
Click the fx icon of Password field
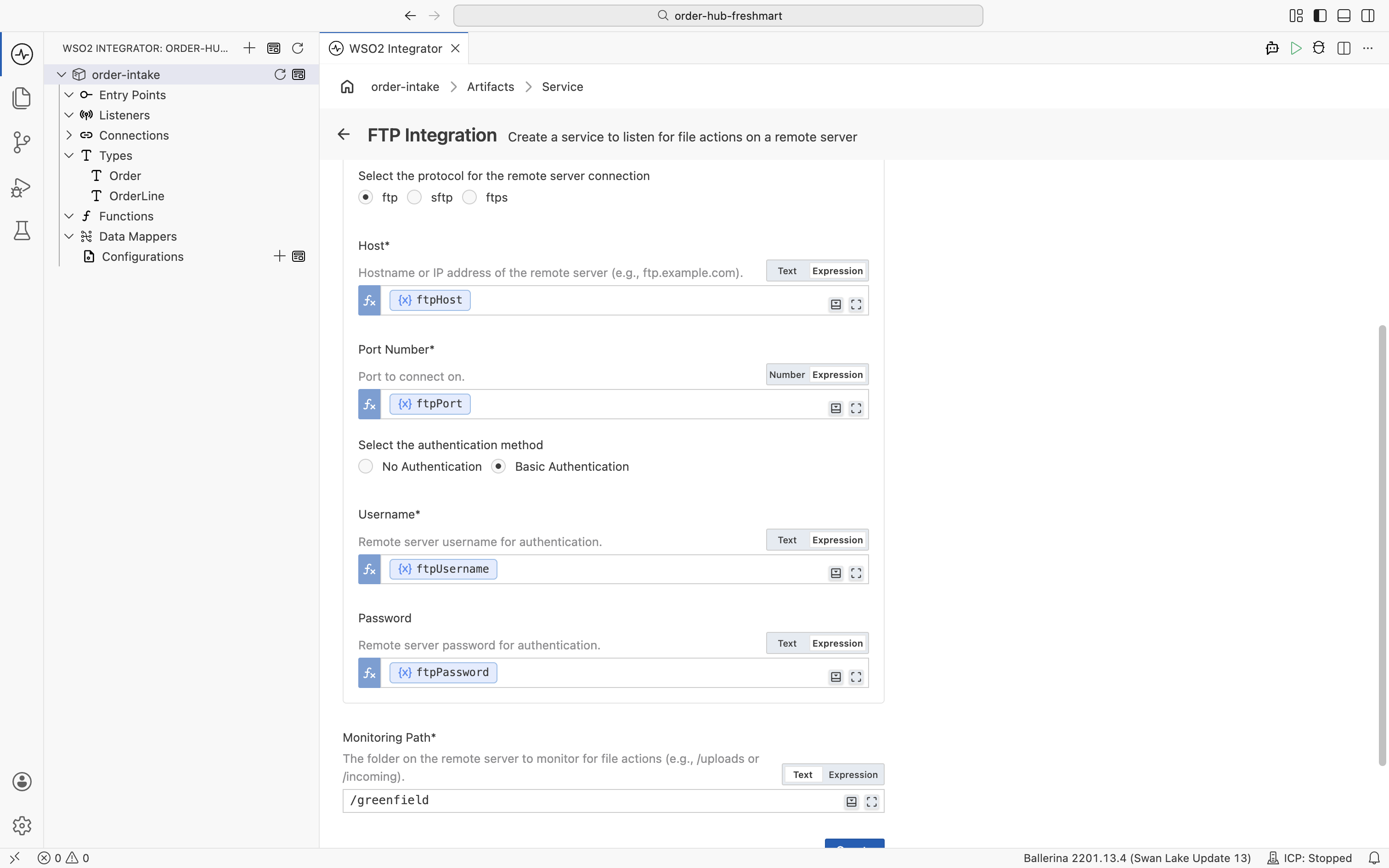(x=370, y=673)
